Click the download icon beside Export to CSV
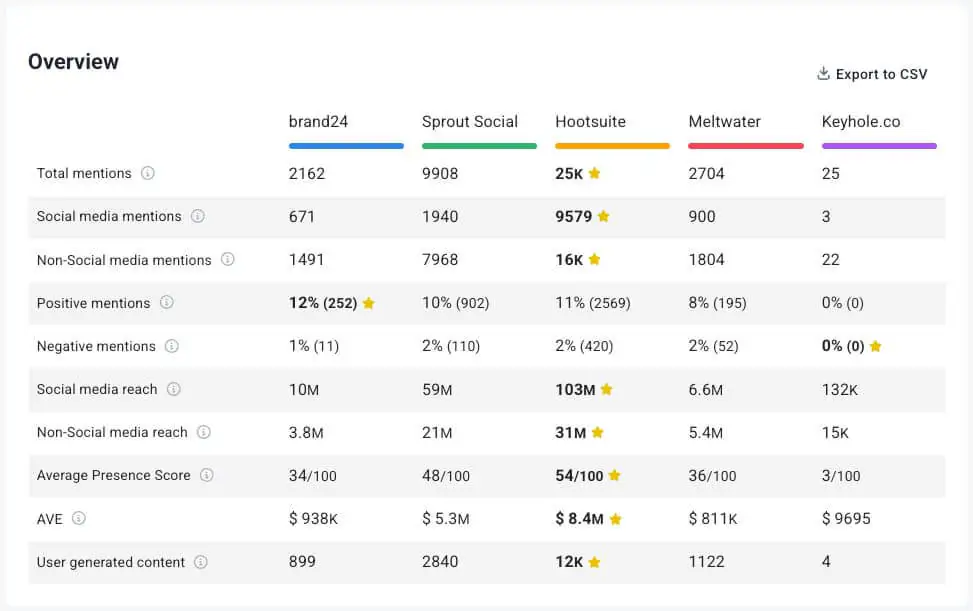The image size is (973, 611). pyautogui.click(x=823, y=74)
